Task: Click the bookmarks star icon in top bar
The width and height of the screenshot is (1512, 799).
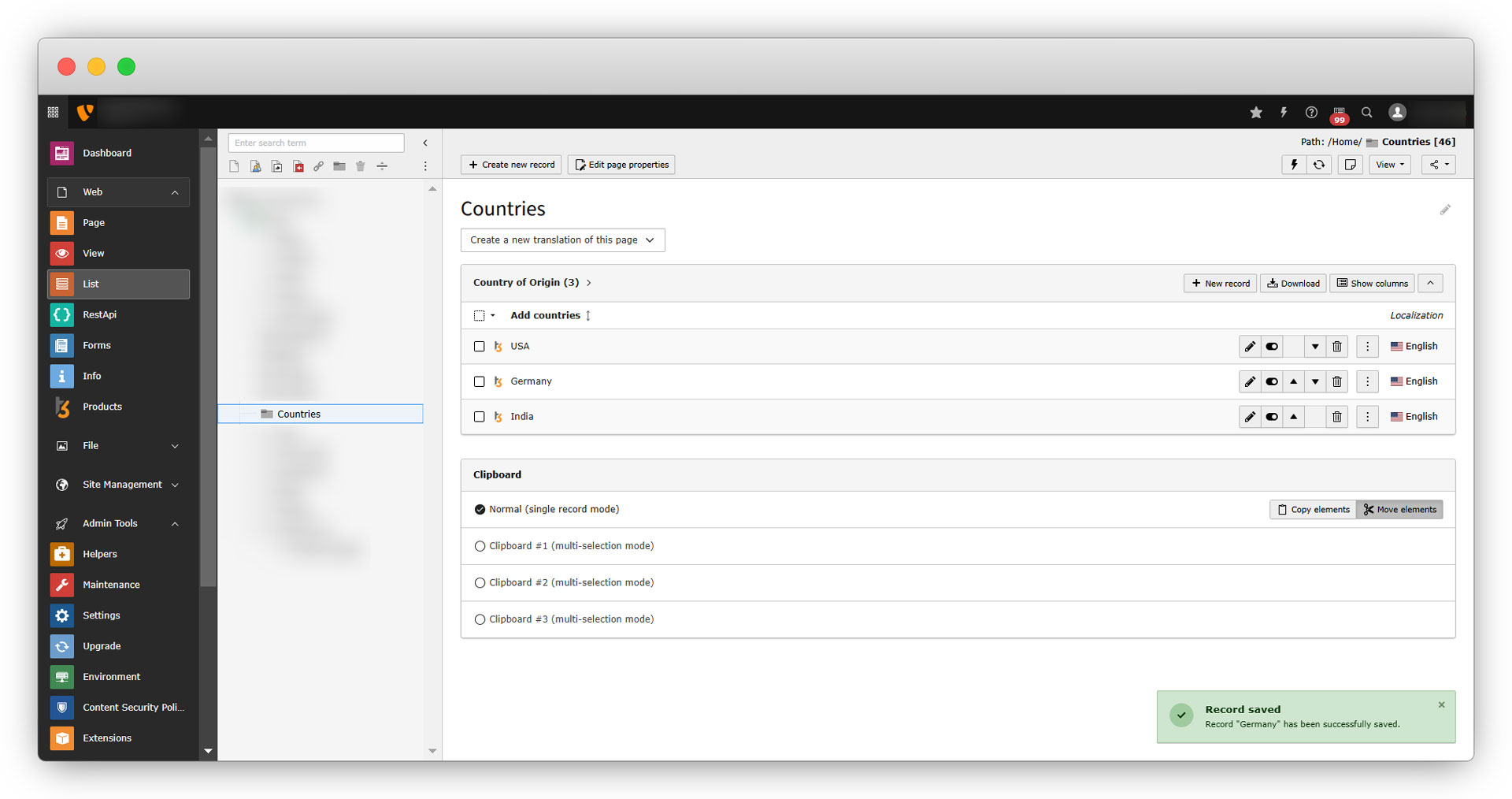Action: point(1256,113)
